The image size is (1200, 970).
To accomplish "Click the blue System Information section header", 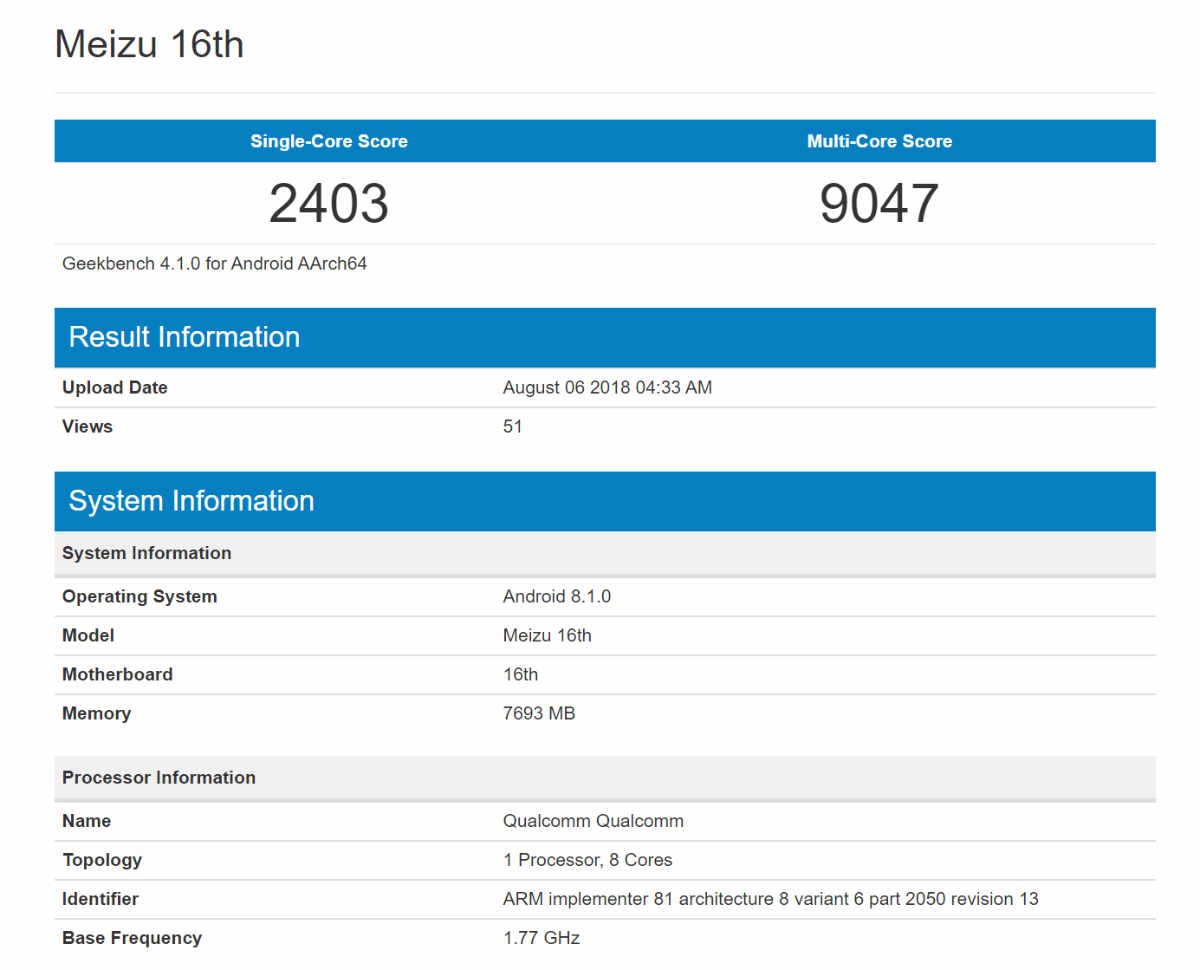I will [x=605, y=501].
